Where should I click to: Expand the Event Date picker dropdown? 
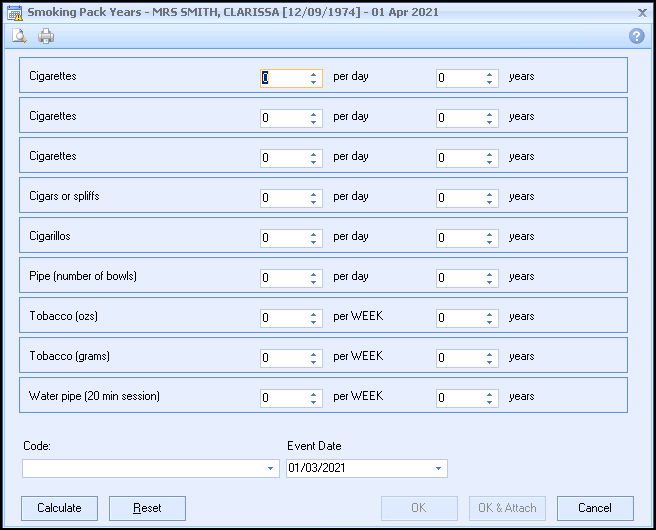click(x=438, y=469)
